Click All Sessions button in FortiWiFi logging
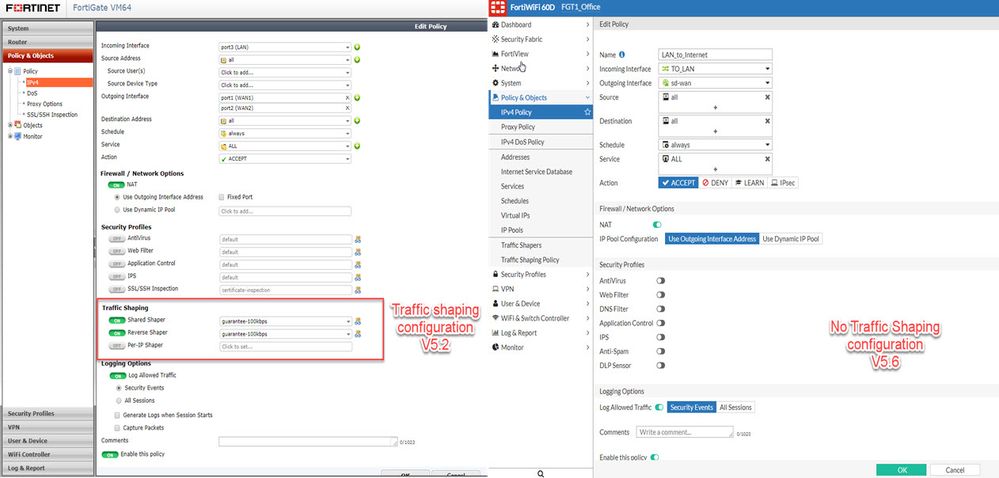 [x=735, y=407]
